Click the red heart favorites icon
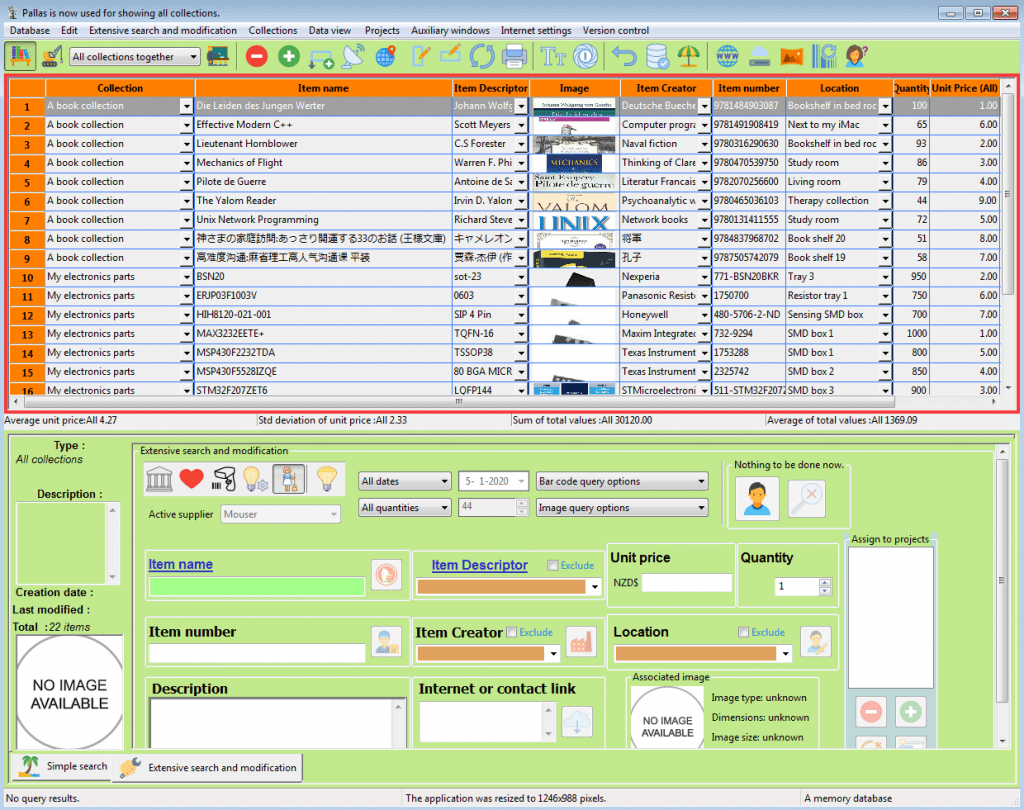The image size is (1024, 810). [191, 479]
